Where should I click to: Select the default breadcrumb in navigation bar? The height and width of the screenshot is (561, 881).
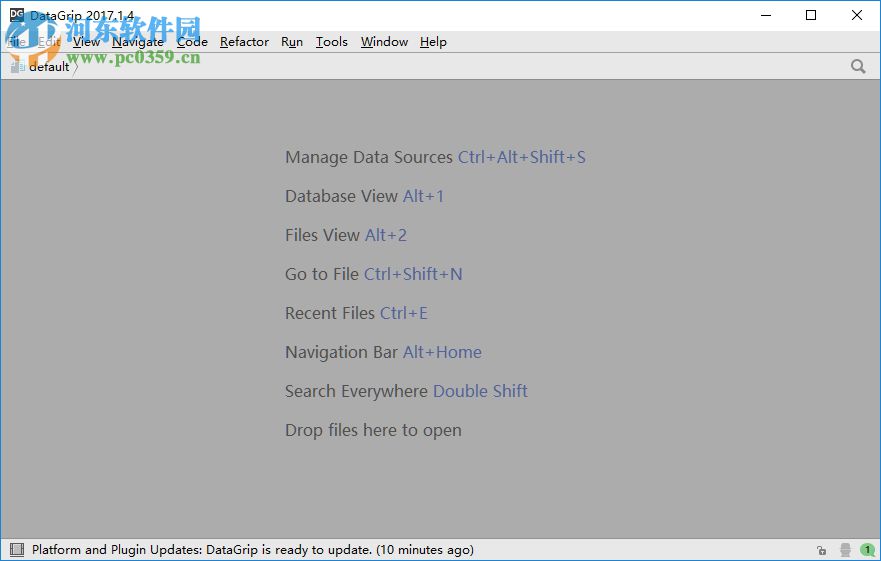tap(49, 66)
